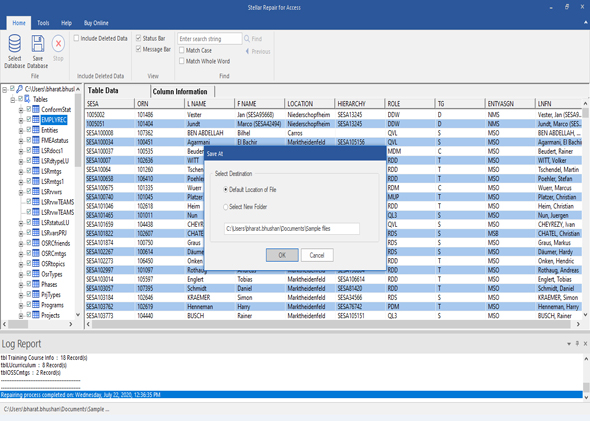Expand the LSRstatusLU tree node
The width and height of the screenshot is (590, 421).
(21, 223)
